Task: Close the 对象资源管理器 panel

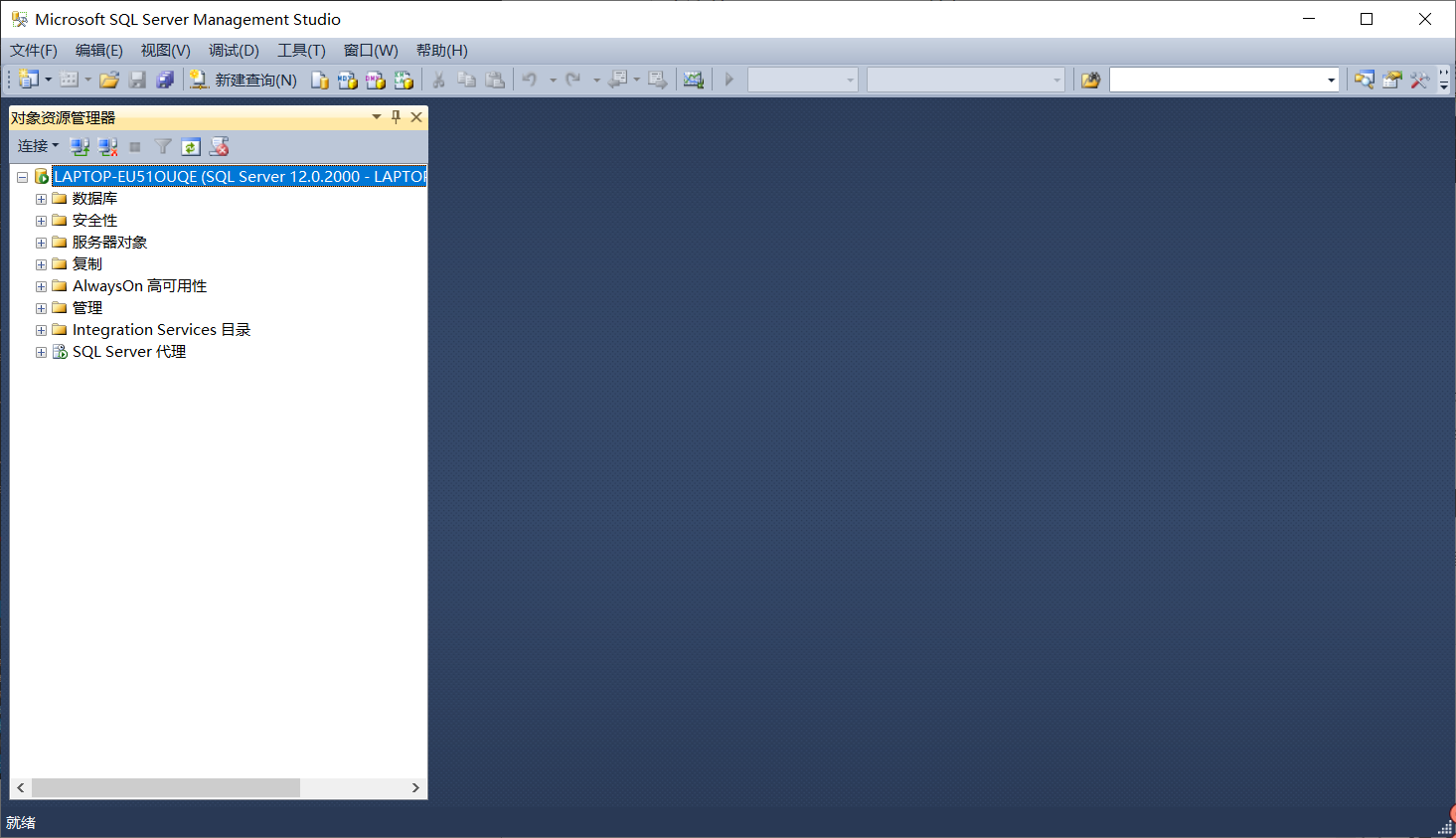Action: pos(416,117)
